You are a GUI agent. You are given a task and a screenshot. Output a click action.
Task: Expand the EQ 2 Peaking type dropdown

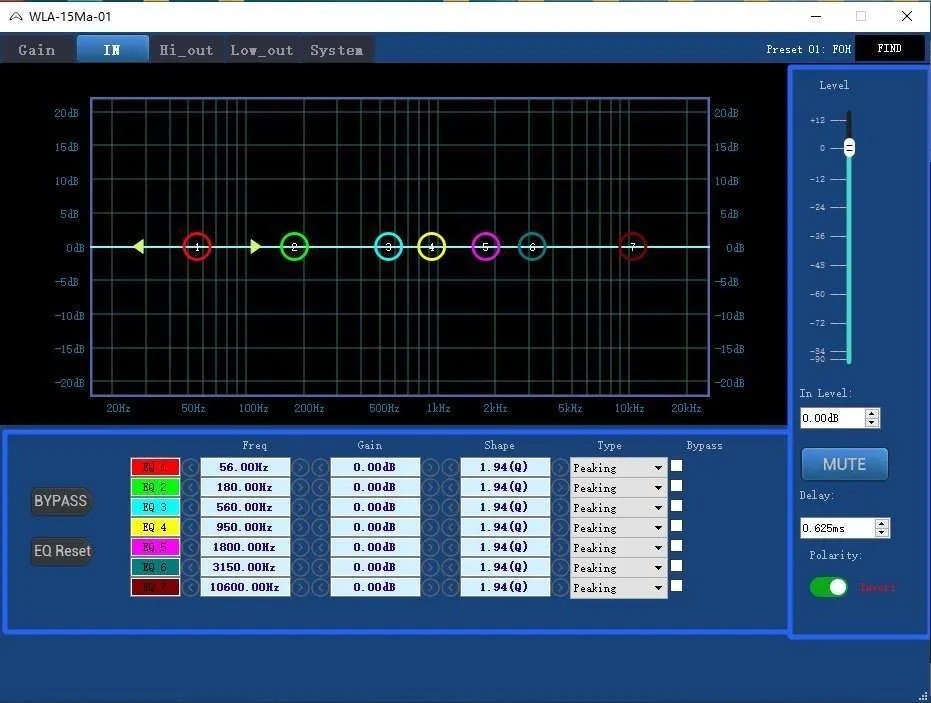click(618, 488)
